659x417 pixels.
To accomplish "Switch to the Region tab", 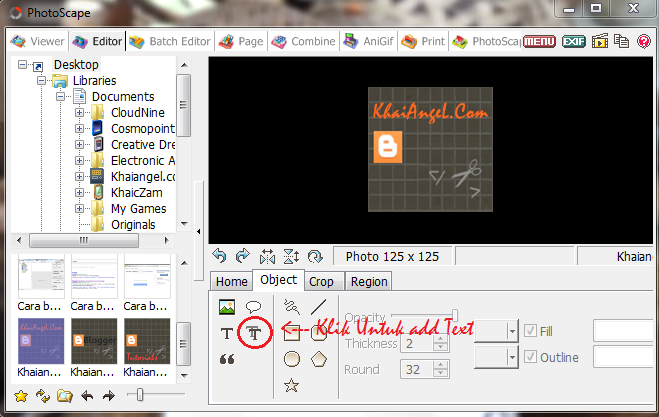I will pyautogui.click(x=369, y=282).
